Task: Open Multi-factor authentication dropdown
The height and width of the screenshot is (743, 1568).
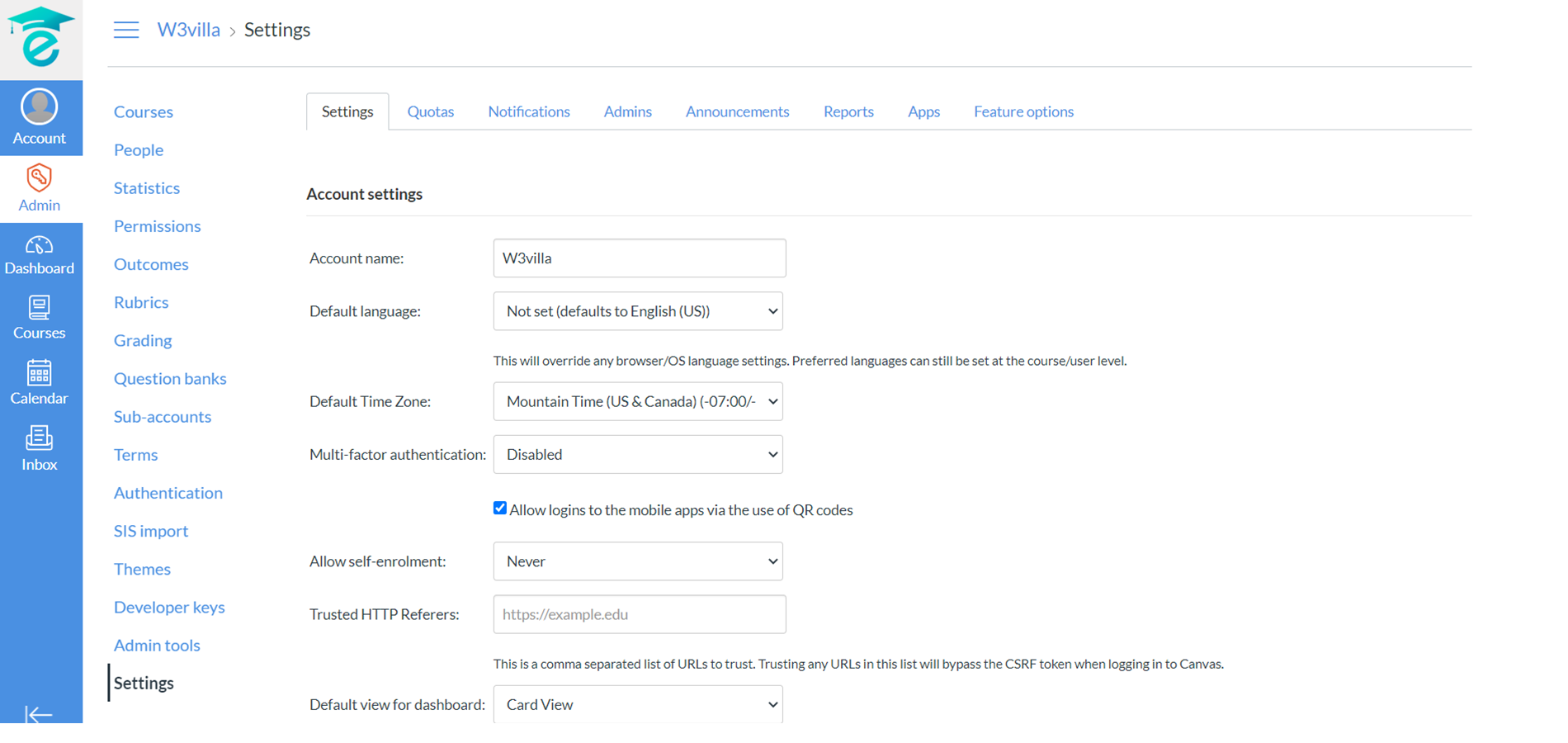Action: pos(638,454)
